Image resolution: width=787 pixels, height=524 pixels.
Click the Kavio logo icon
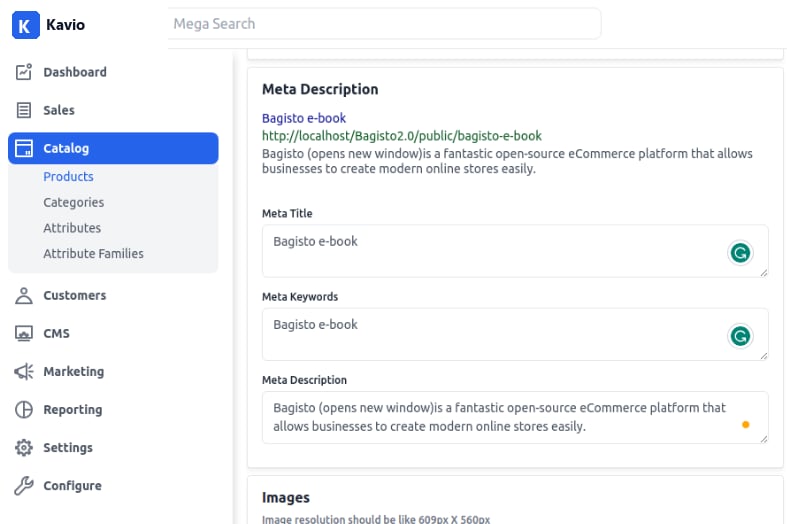(x=26, y=25)
